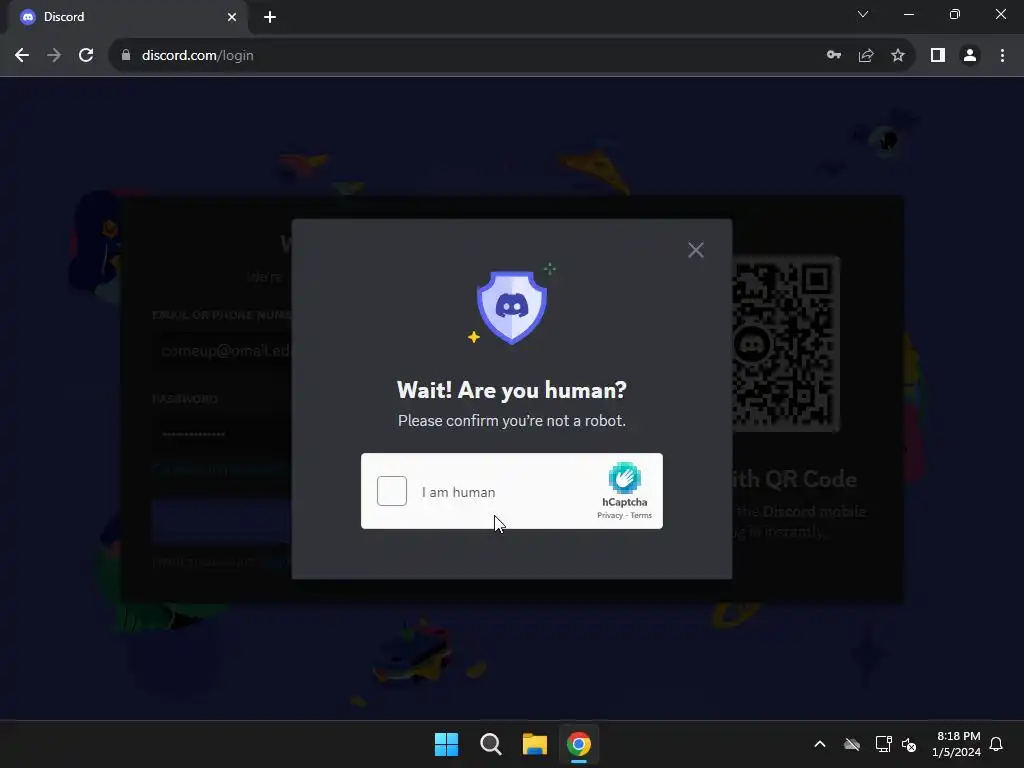Viewport: 1024px width, 768px height.
Task: Select the Discord browser tab
Action: tap(127, 17)
